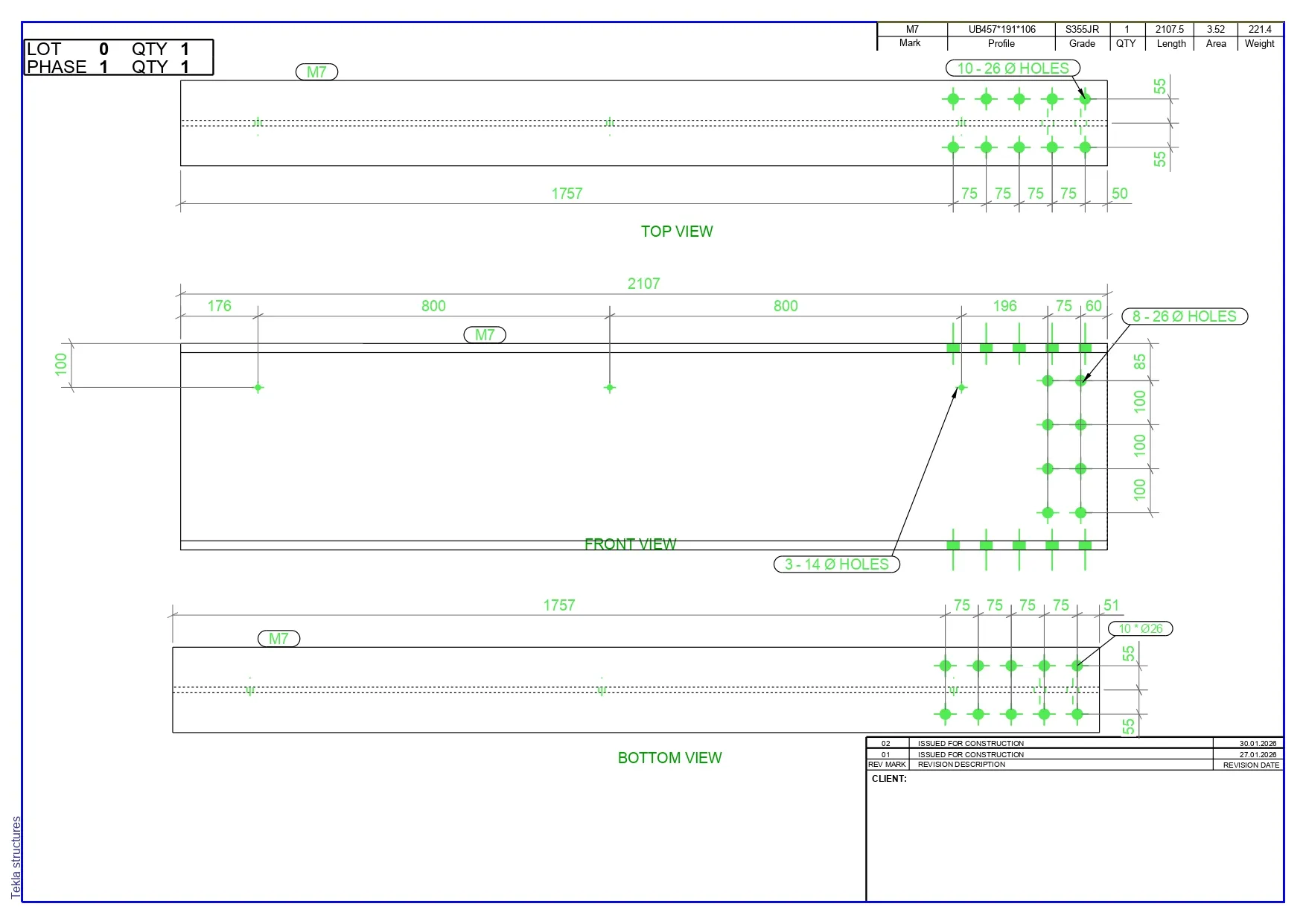This screenshot has width=1306, height=924.
Task: Click the "10 - 26 Ø HOLES" callout label
Action: (x=1013, y=68)
